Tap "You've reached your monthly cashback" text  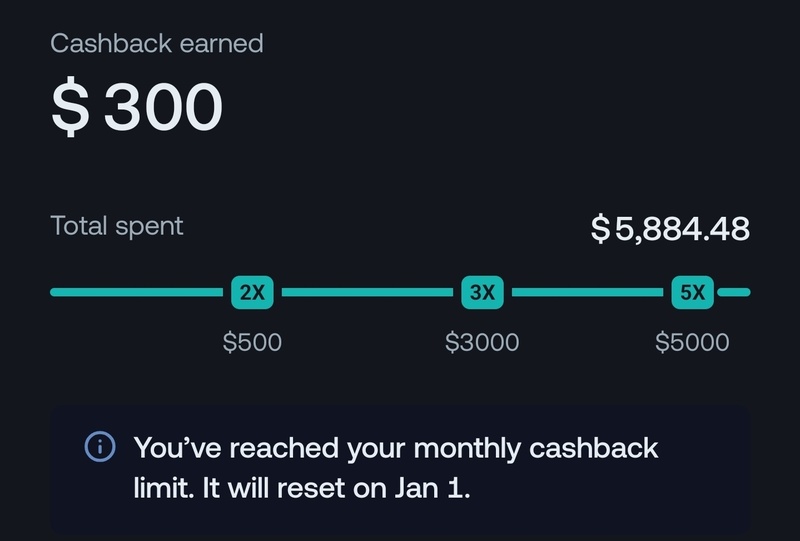[x=396, y=447]
